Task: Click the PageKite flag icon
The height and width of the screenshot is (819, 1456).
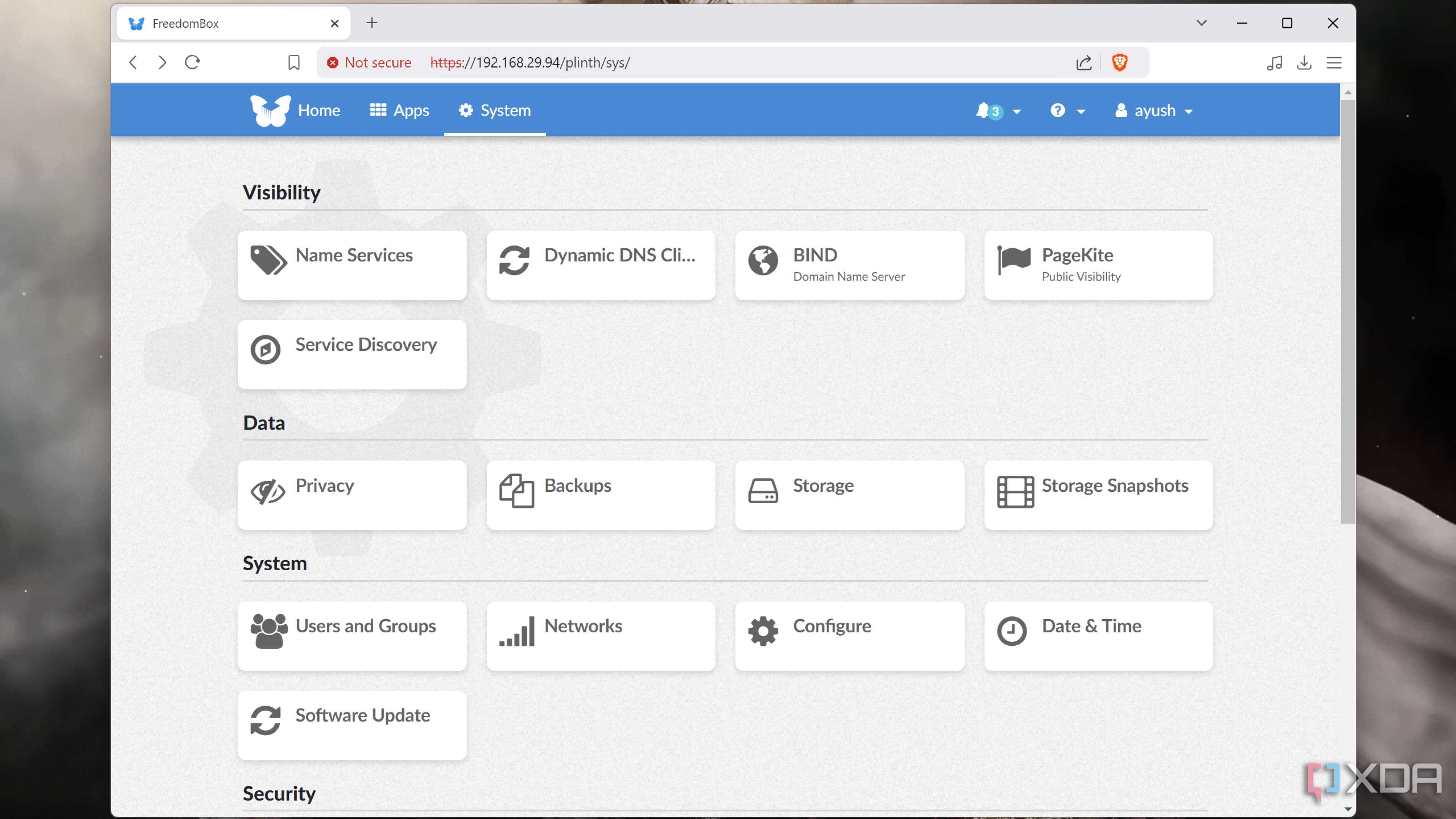Action: pyautogui.click(x=1014, y=260)
